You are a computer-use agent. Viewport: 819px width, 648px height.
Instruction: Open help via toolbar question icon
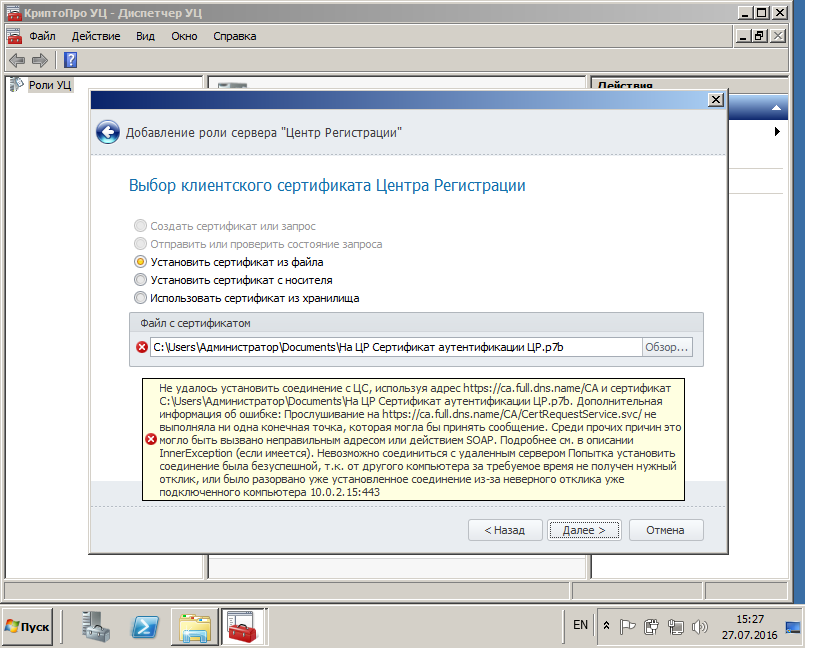[71, 61]
